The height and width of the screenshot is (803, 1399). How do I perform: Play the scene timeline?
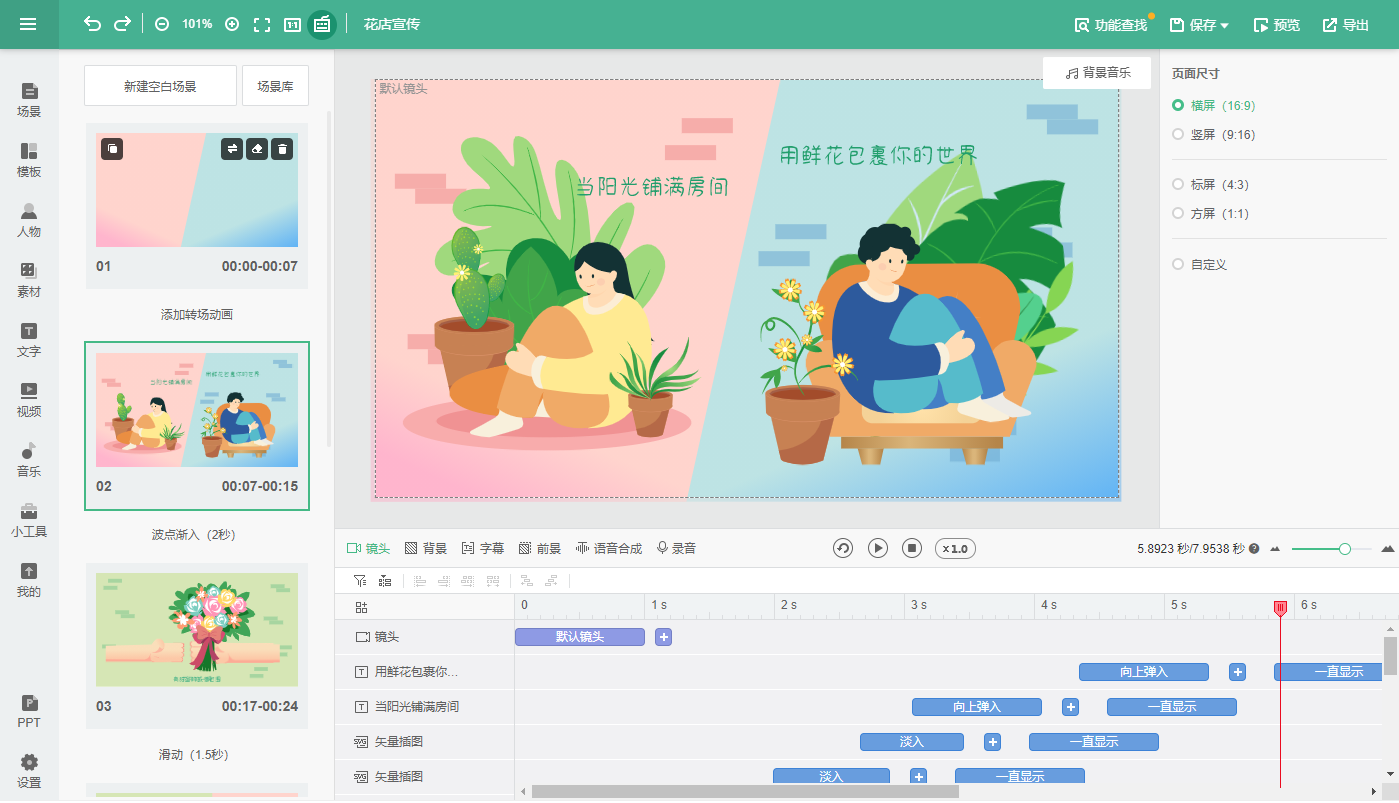tap(877, 548)
